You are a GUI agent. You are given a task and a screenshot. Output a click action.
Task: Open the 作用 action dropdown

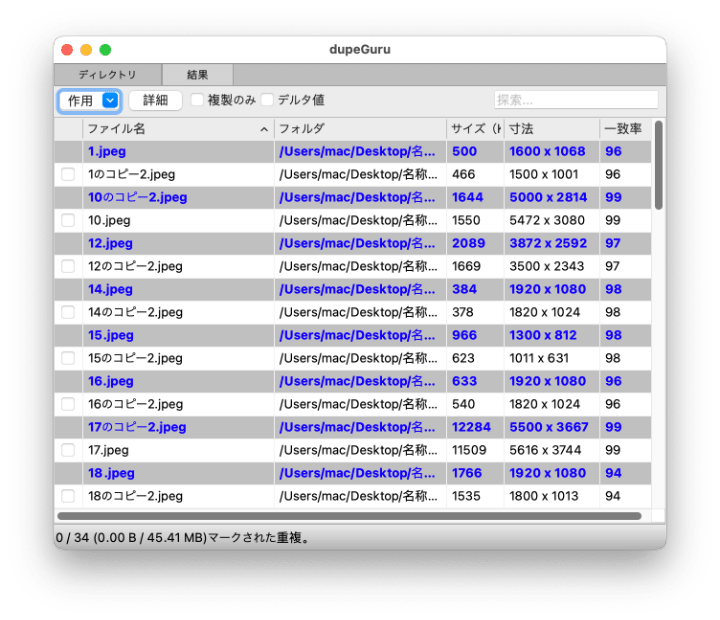tap(89, 100)
